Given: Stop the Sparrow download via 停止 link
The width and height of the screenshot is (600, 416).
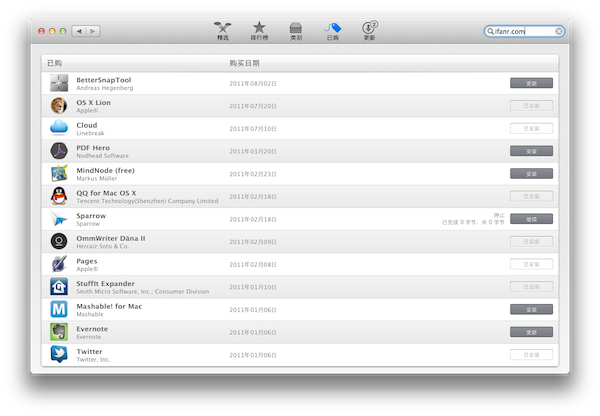Looking at the screenshot, I should [x=499, y=215].
